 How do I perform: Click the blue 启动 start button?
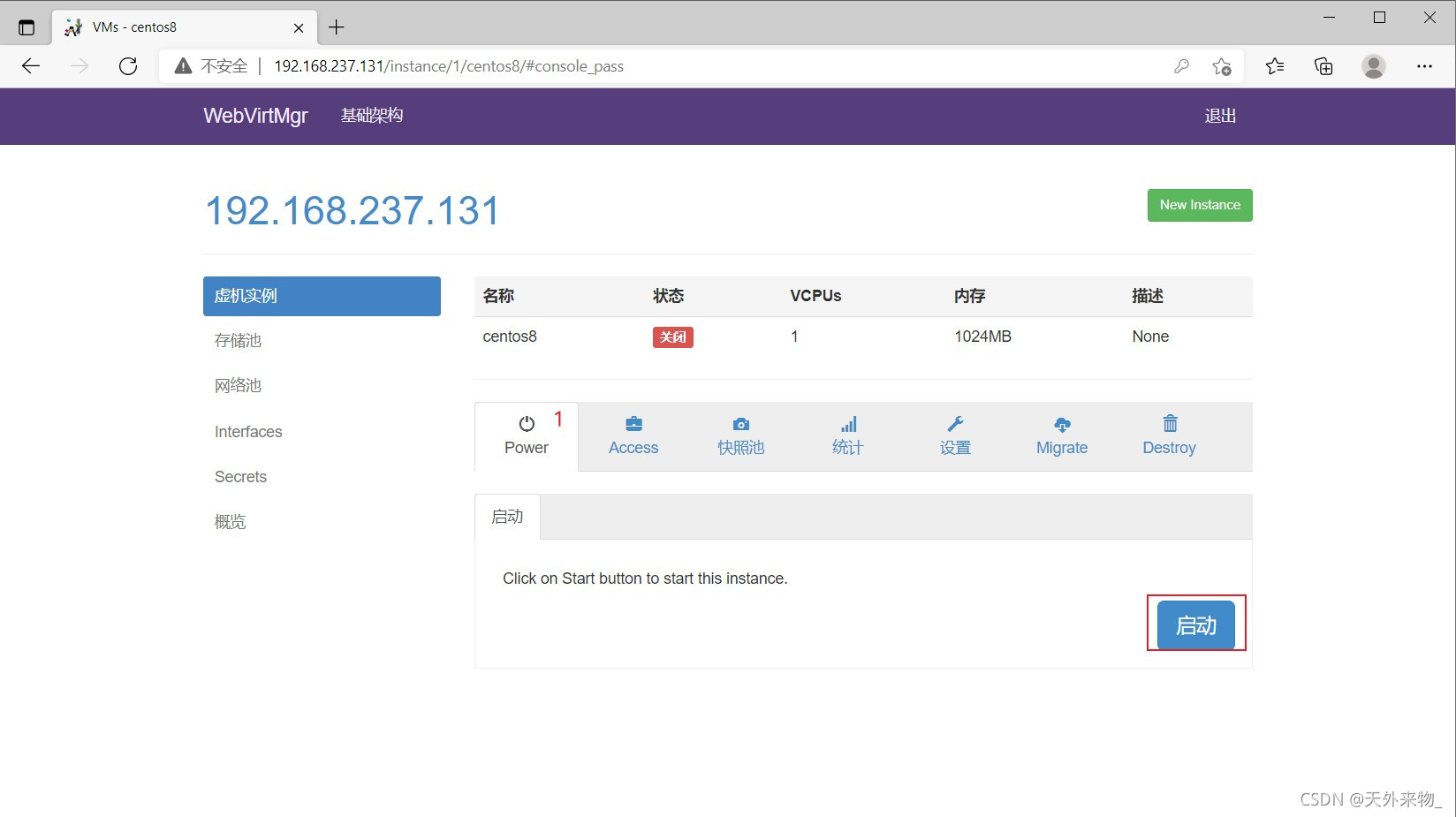tap(1195, 625)
